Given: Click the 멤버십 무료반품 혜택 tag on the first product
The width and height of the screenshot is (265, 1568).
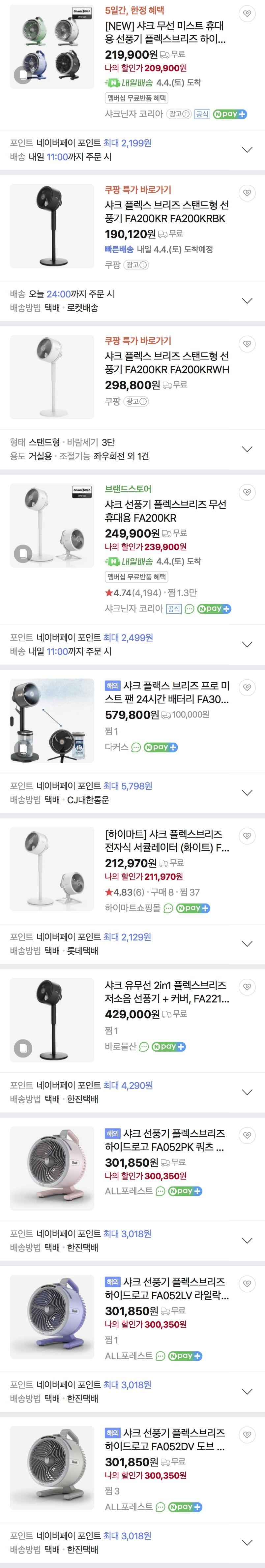Looking at the screenshot, I should click(137, 98).
